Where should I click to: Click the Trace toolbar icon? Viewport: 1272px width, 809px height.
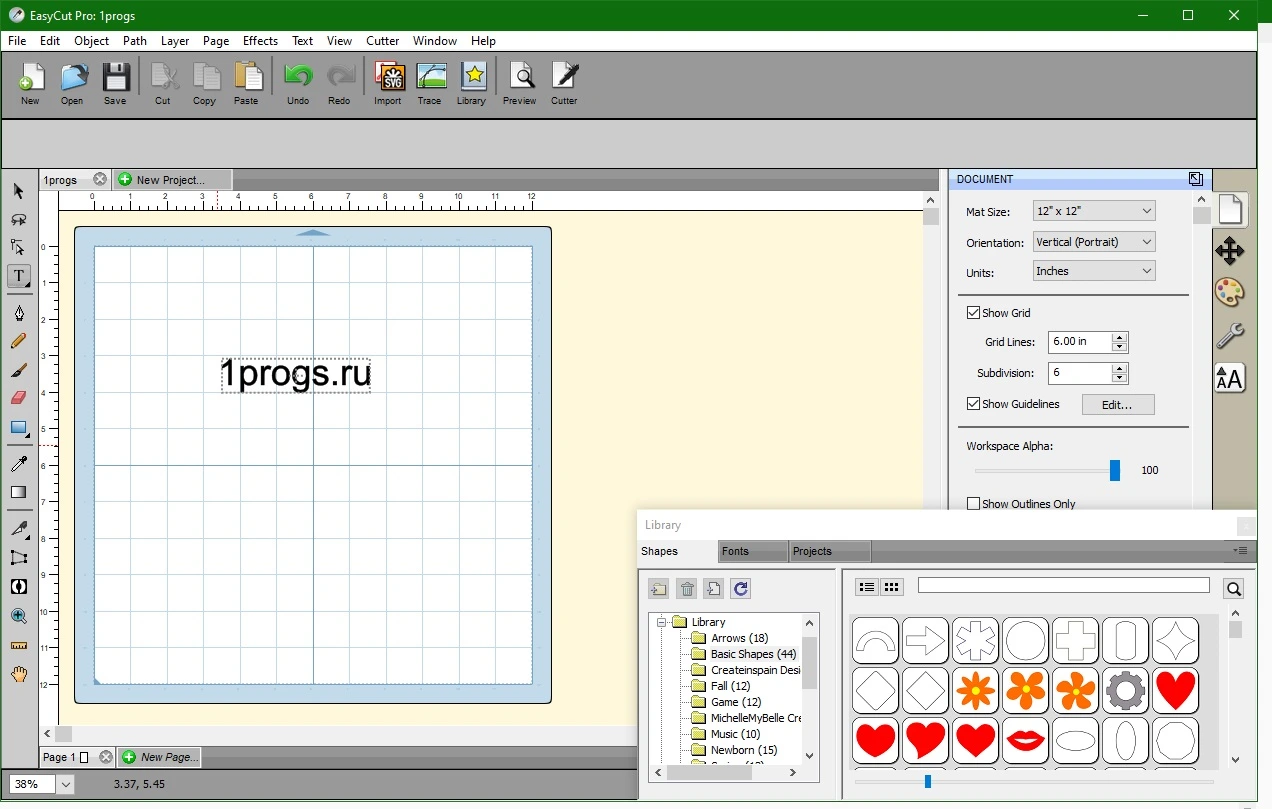[x=430, y=83]
